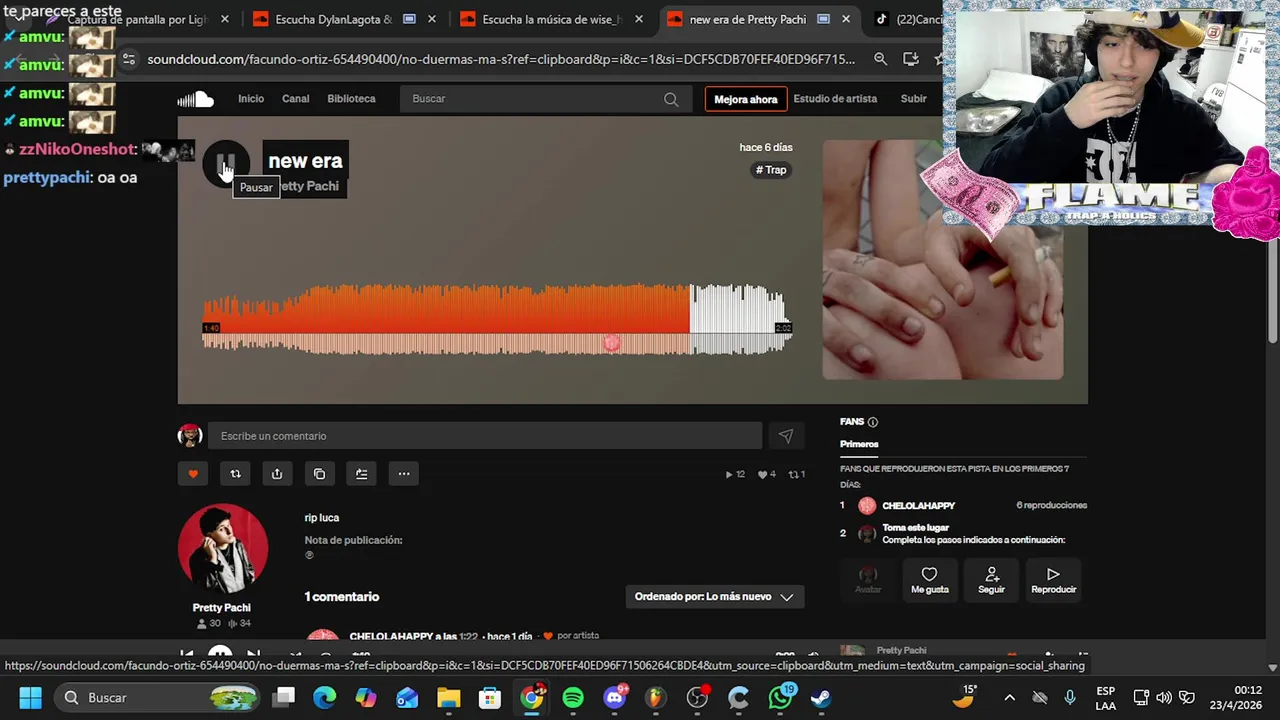
Task: Pause the new era track
Action: tap(226, 164)
